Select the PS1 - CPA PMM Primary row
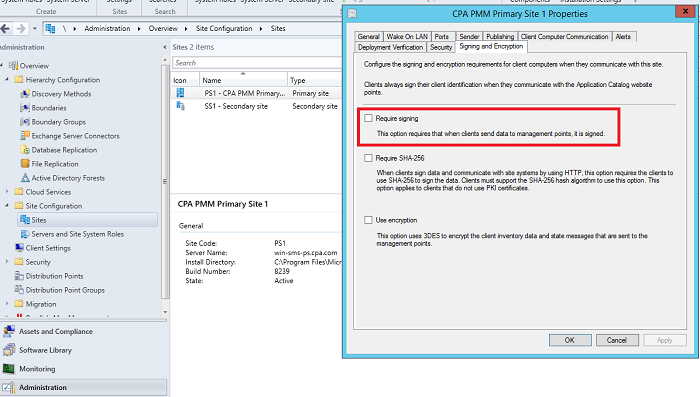Viewport: 700px width, 397px height. click(257, 93)
